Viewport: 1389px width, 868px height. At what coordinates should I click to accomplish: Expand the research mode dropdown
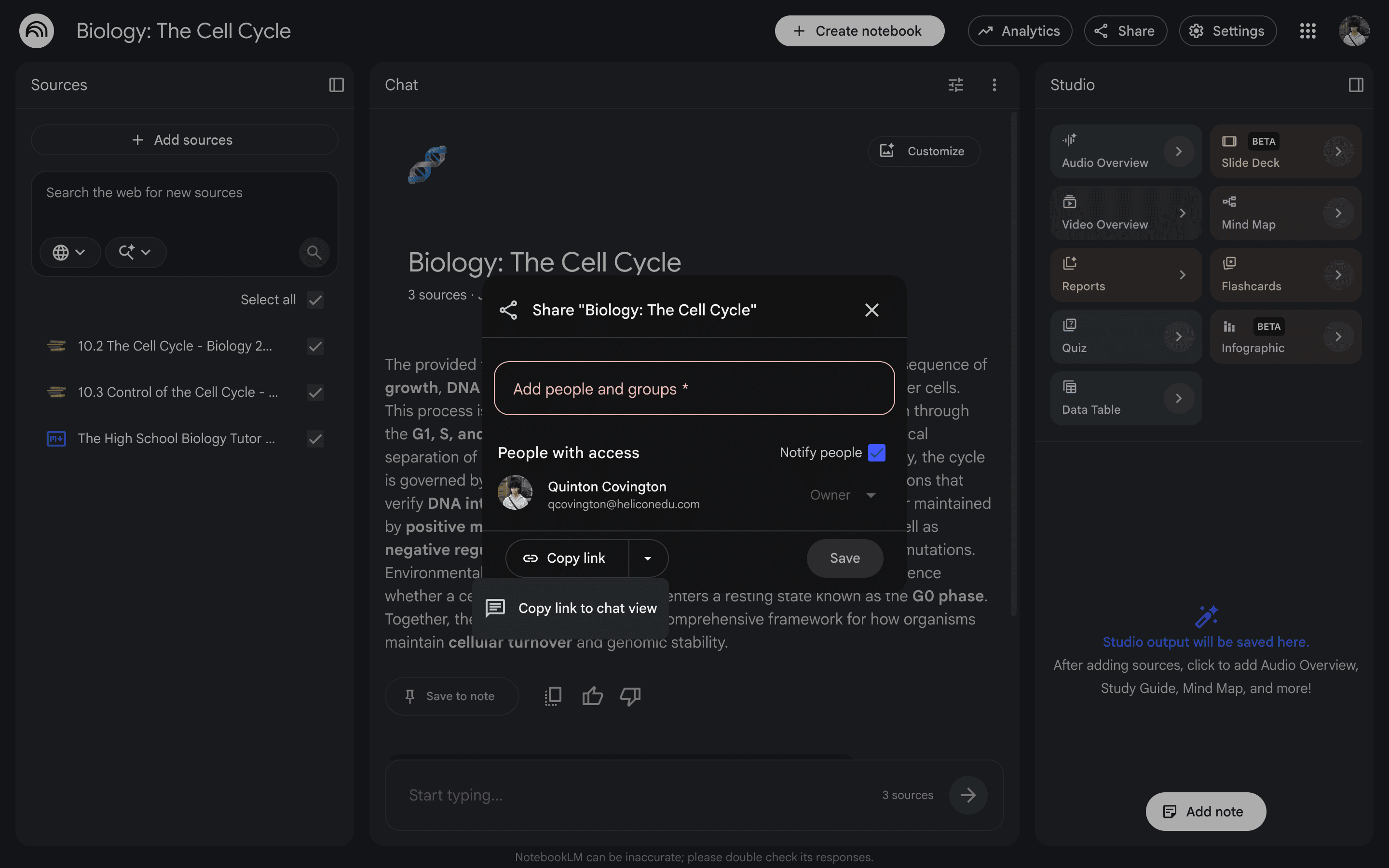(135, 252)
